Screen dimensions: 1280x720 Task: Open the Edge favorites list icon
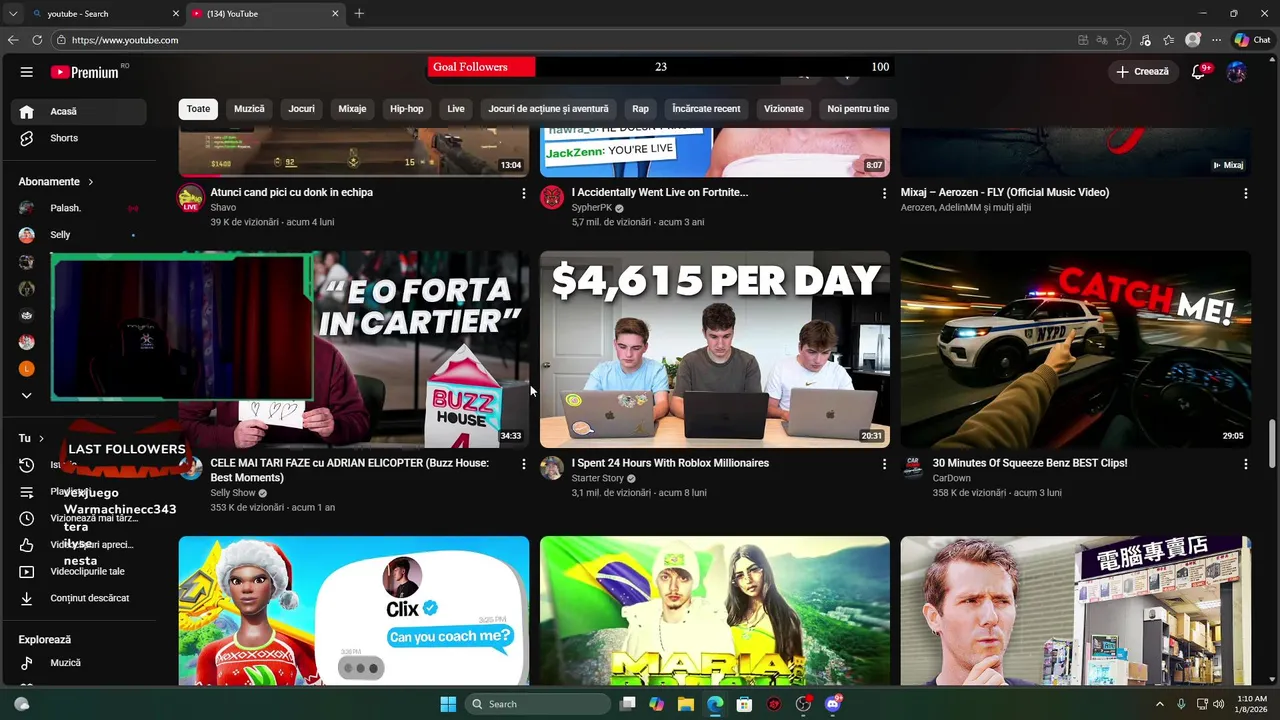(x=1169, y=40)
